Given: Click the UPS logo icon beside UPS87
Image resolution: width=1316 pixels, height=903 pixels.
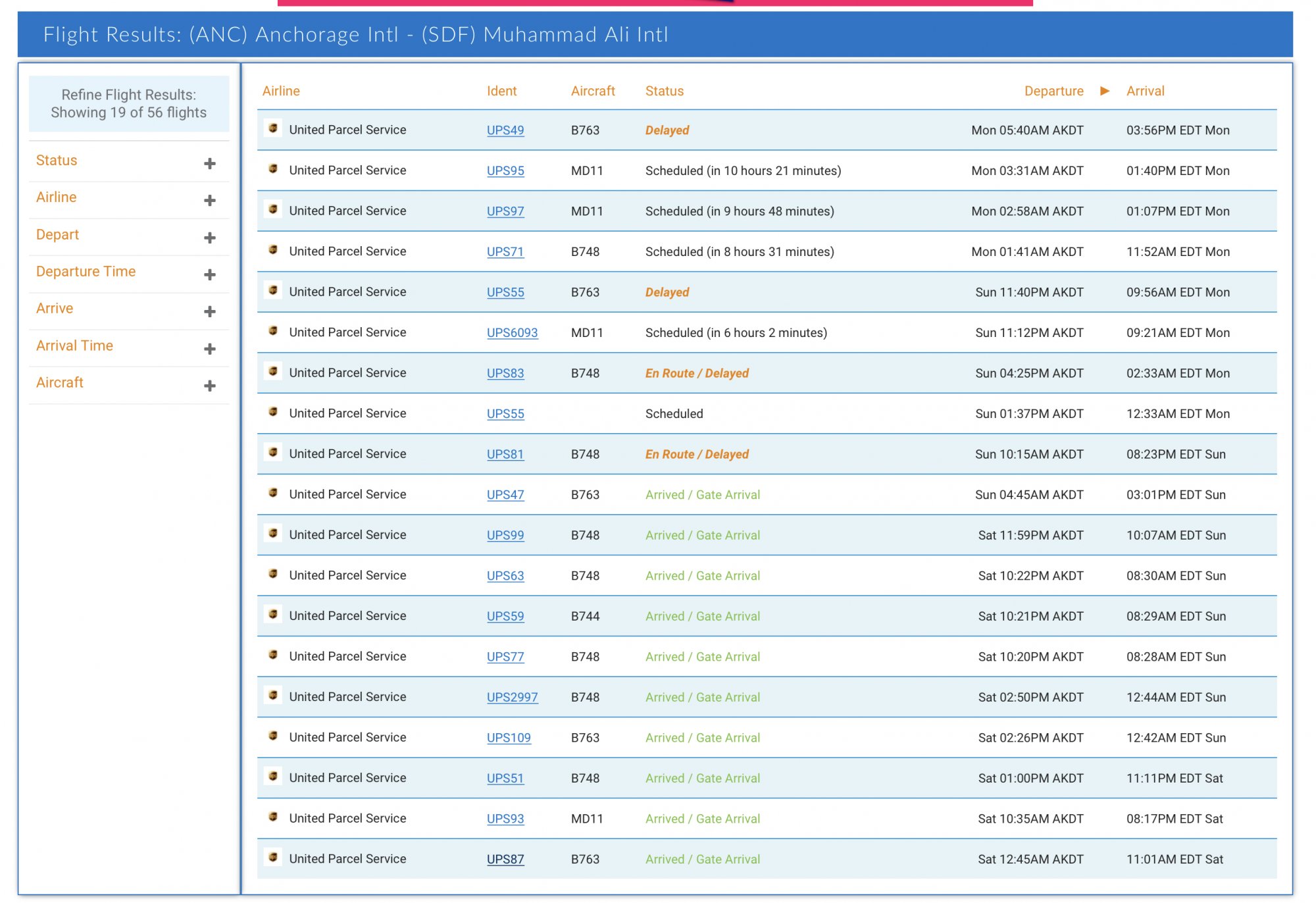Looking at the screenshot, I should tap(273, 857).
